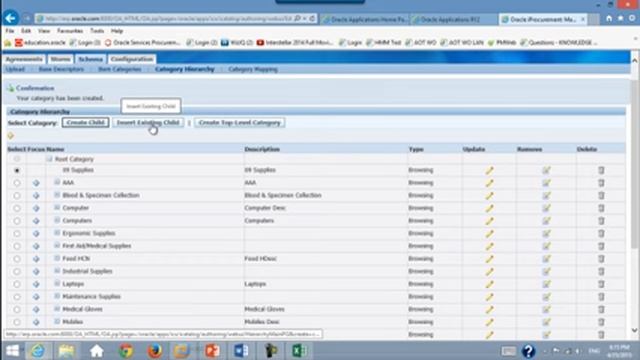Click the update pencil for 09 Supplies
The height and width of the screenshot is (360, 640).
point(489,170)
